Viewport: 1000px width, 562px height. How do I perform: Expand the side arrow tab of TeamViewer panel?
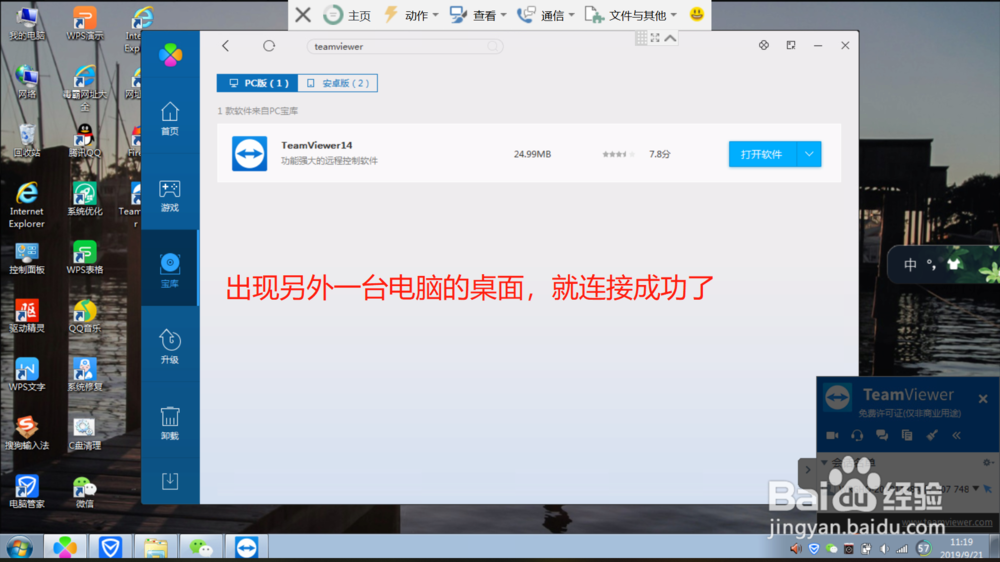tap(807, 470)
